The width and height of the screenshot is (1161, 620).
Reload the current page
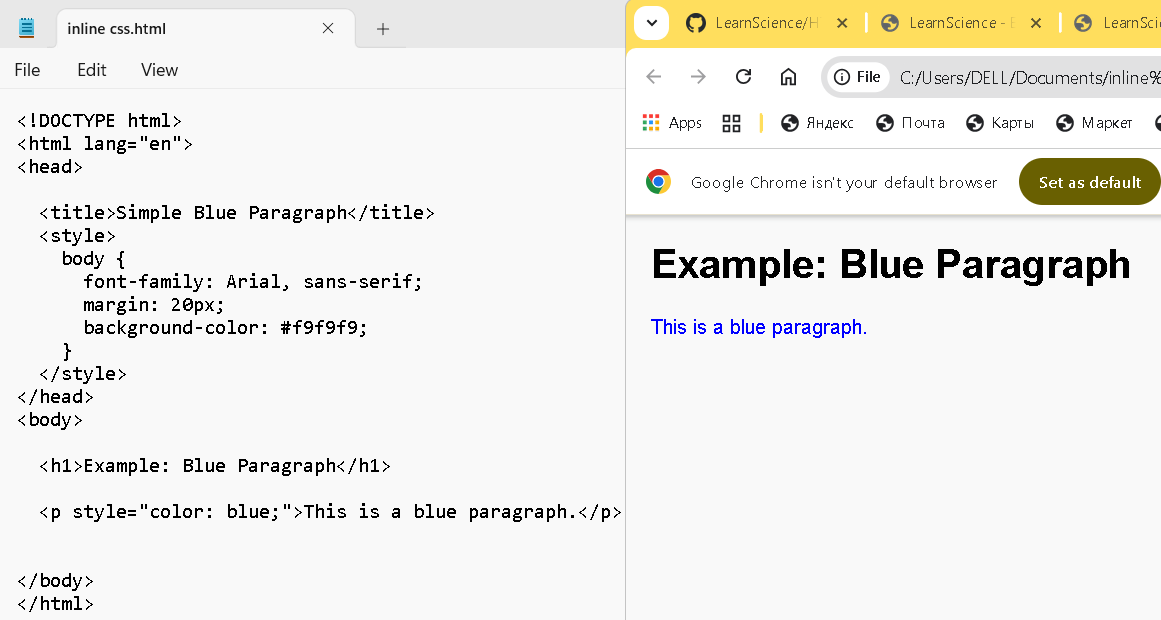coord(743,77)
